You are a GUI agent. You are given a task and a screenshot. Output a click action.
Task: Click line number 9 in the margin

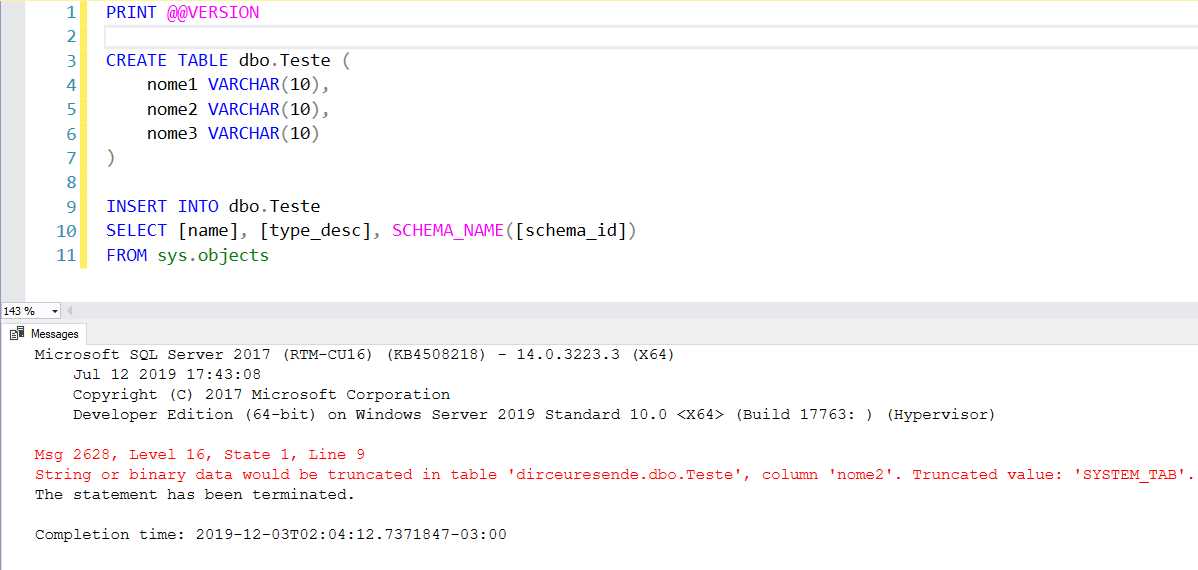click(71, 207)
